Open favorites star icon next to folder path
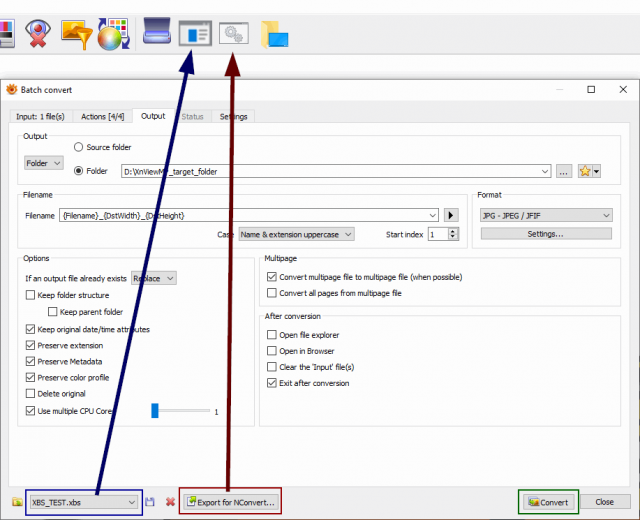Image resolution: width=640 pixels, height=520 pixels. (x=585, y=171)
